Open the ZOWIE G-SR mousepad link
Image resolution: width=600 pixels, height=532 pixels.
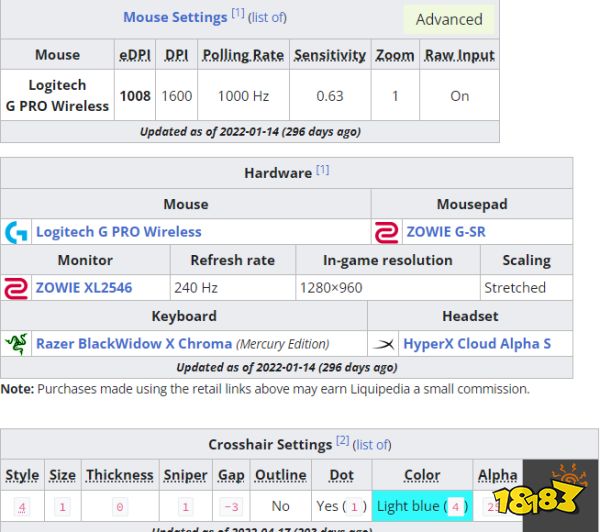pos(446,232)
